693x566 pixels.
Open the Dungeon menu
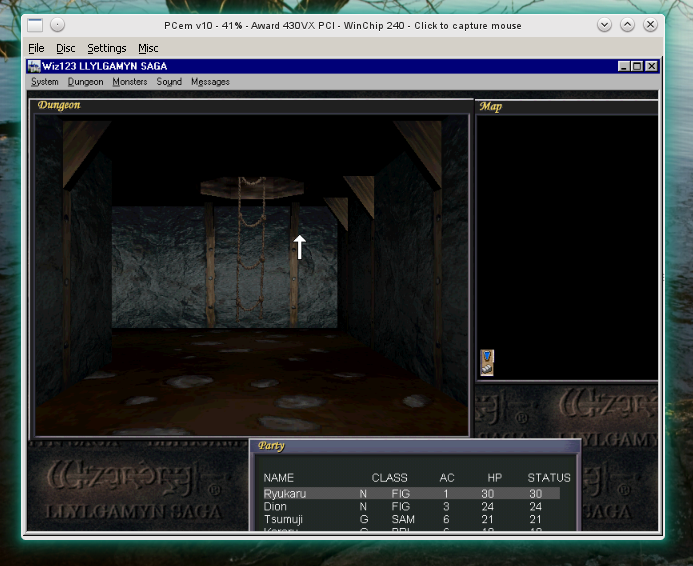coord(85,82)
